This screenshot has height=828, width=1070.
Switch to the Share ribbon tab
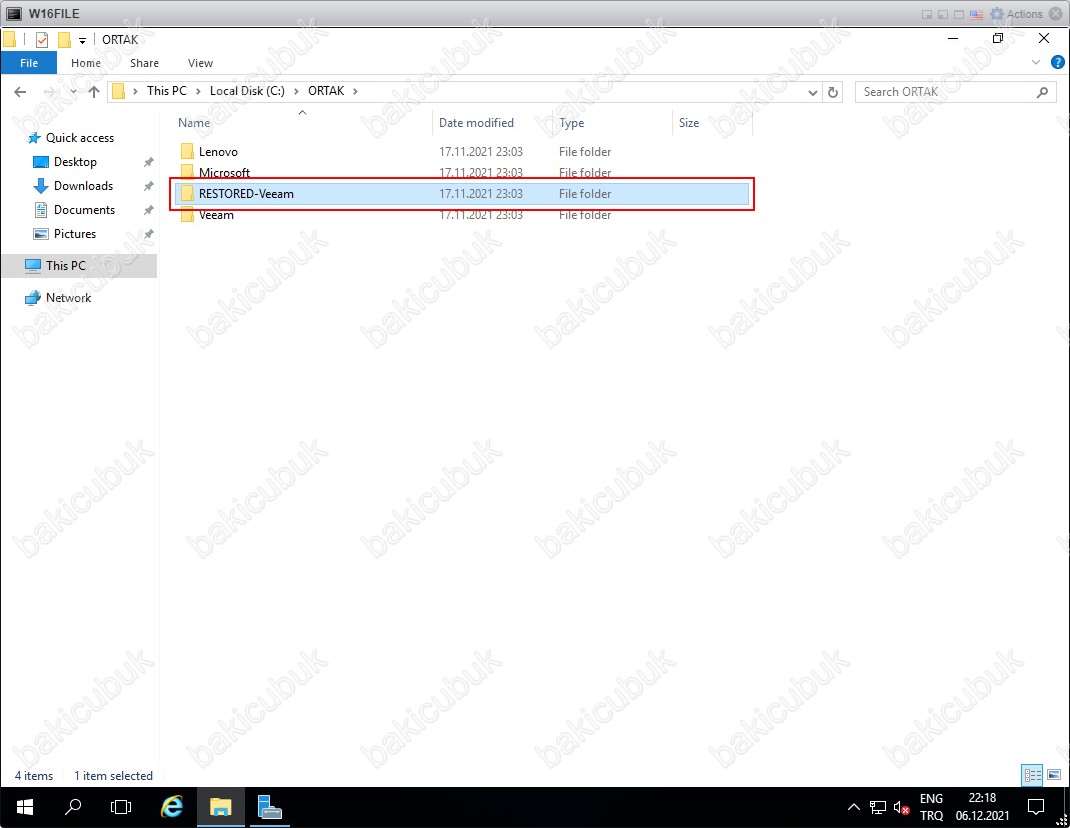click(144, 63)
